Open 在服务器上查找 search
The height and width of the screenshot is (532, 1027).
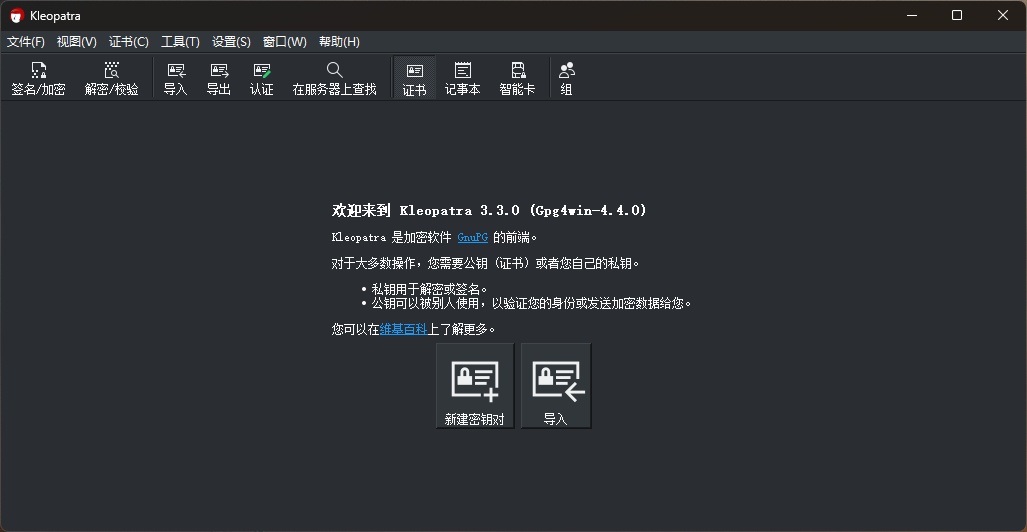point(334,79)
